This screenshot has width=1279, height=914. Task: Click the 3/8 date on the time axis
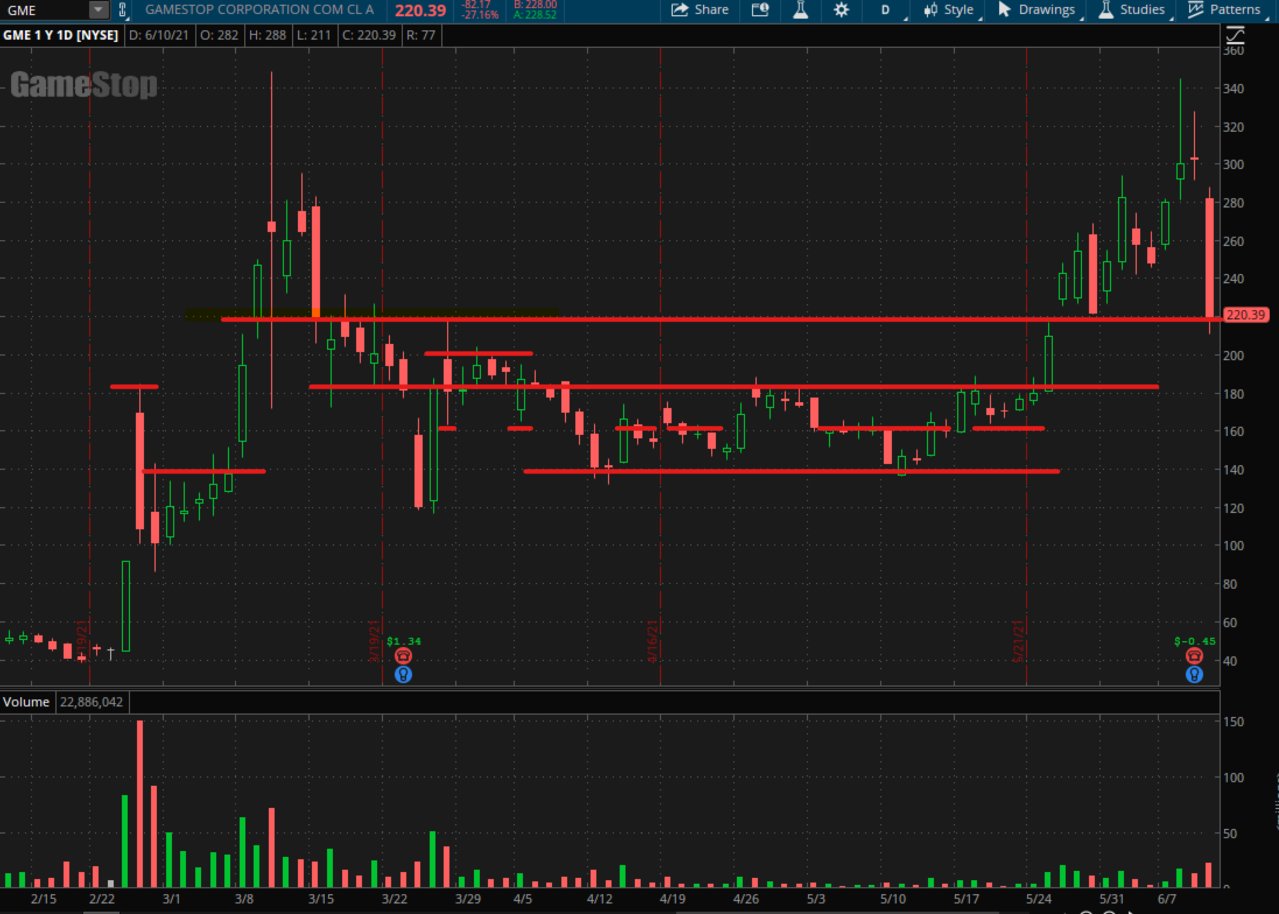coord(243,899)
